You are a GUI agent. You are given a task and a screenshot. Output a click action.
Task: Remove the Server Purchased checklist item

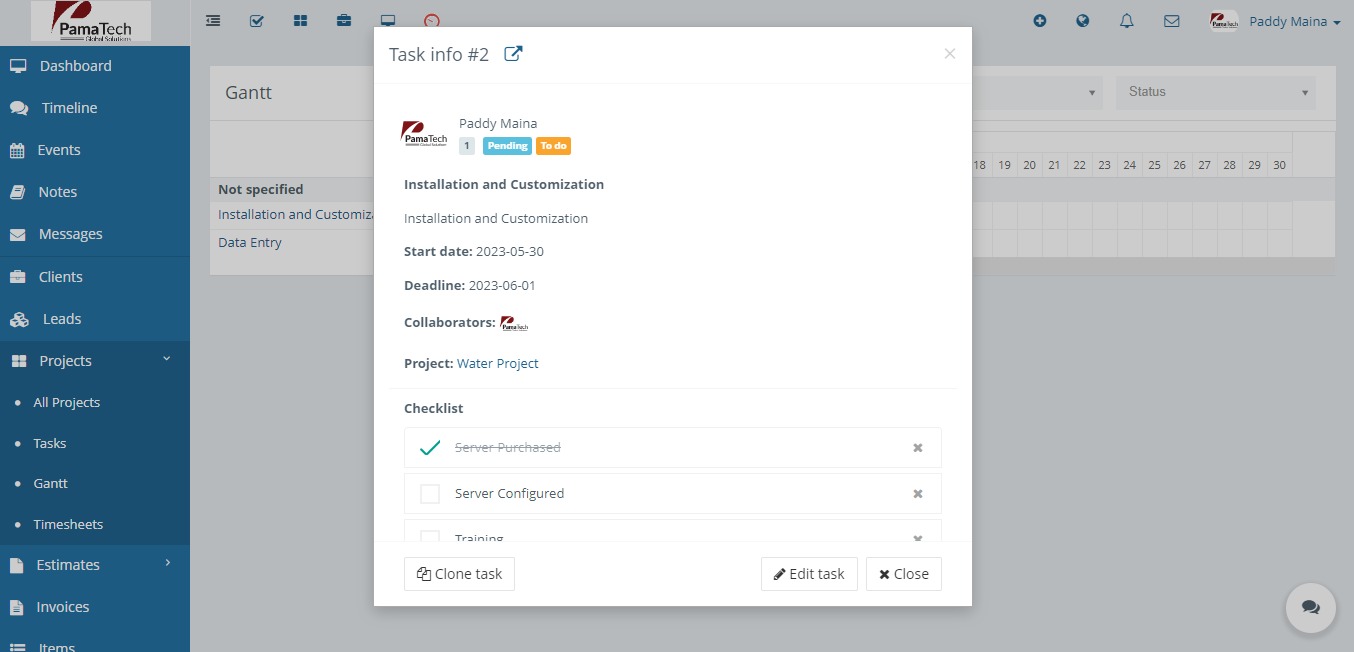[x=918, y=448]
